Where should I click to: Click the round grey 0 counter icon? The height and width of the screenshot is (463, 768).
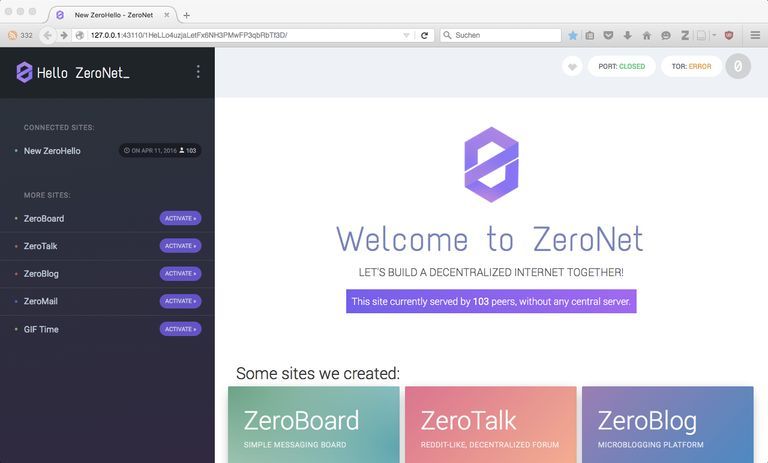coord(738,66)
